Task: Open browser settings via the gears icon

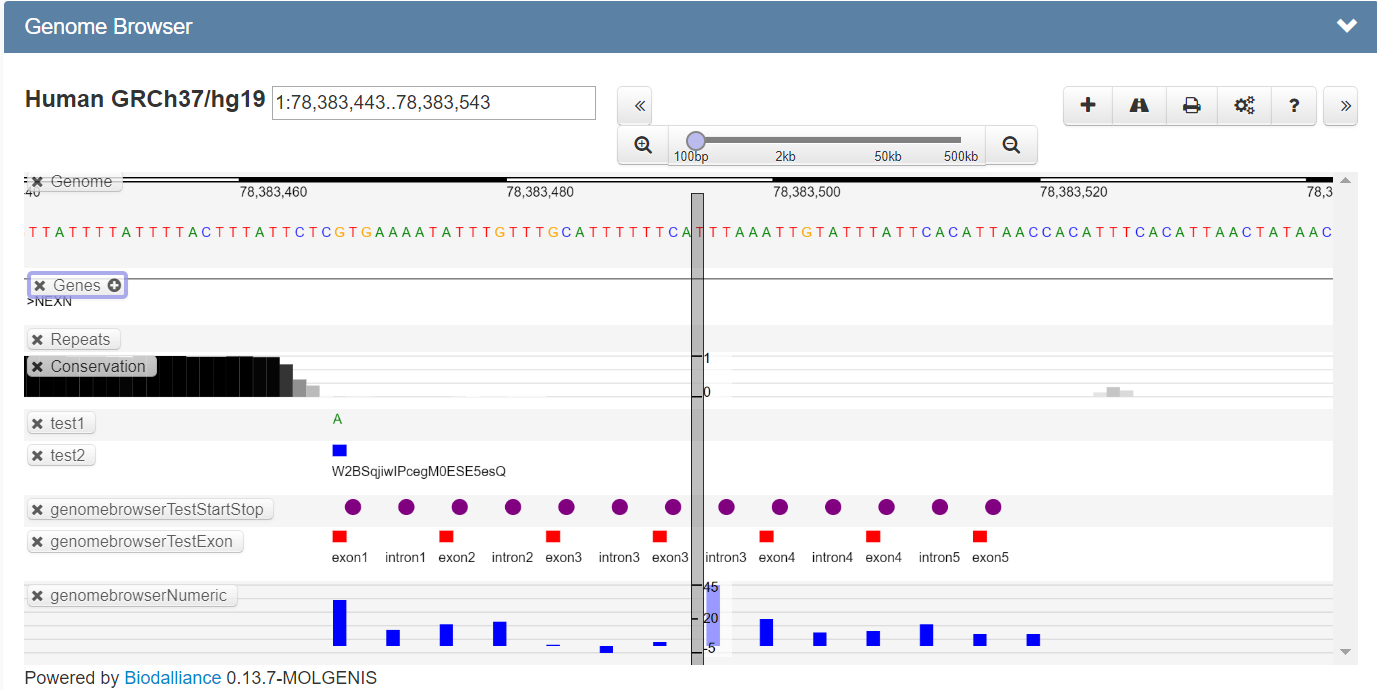Action: (1243, 105)
